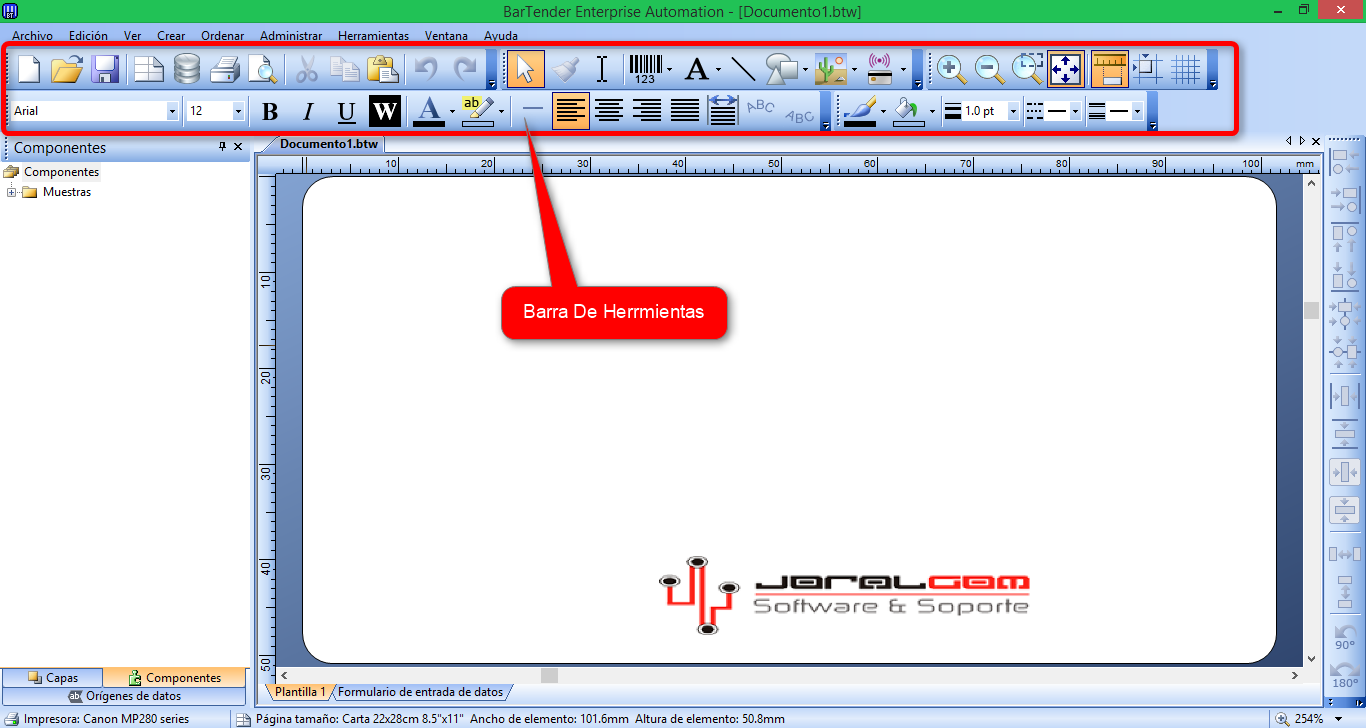Toggle snap to margins button
This screenshot has height=728, width=1366.
pyautogui.click(x=1146, y=69)
